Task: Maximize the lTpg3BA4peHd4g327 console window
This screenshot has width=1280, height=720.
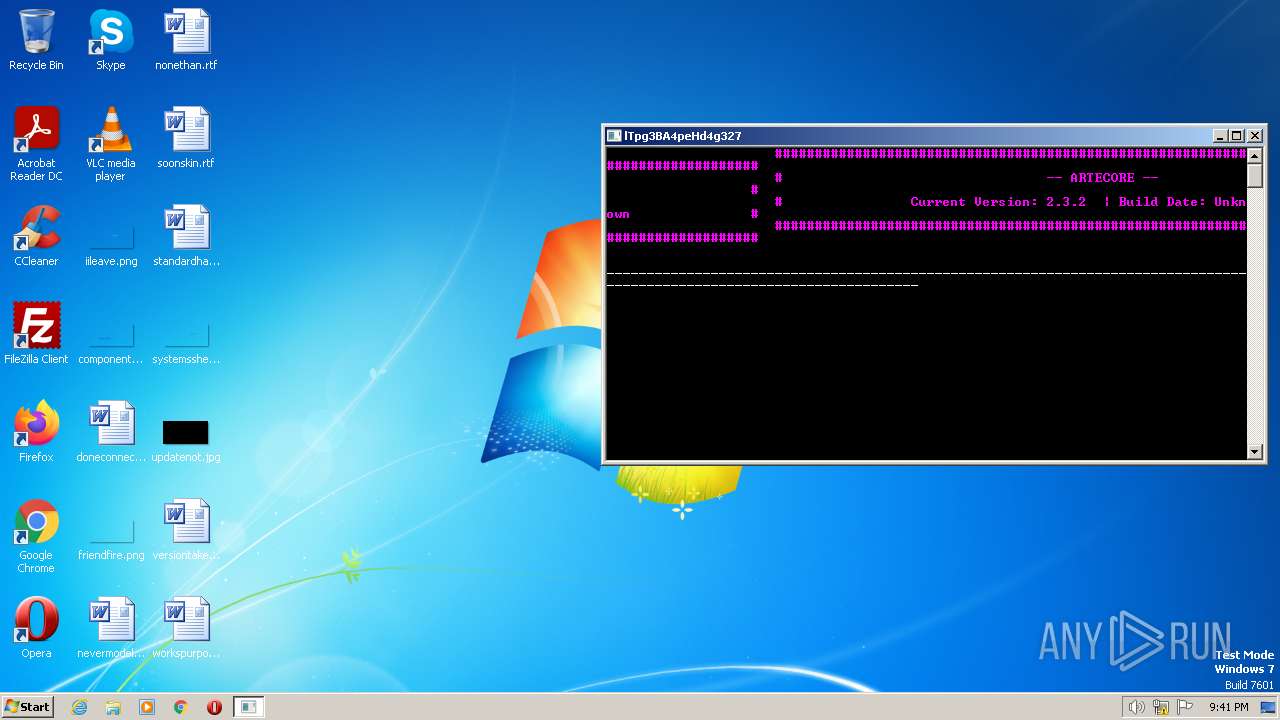Action: coord(1237,136)
